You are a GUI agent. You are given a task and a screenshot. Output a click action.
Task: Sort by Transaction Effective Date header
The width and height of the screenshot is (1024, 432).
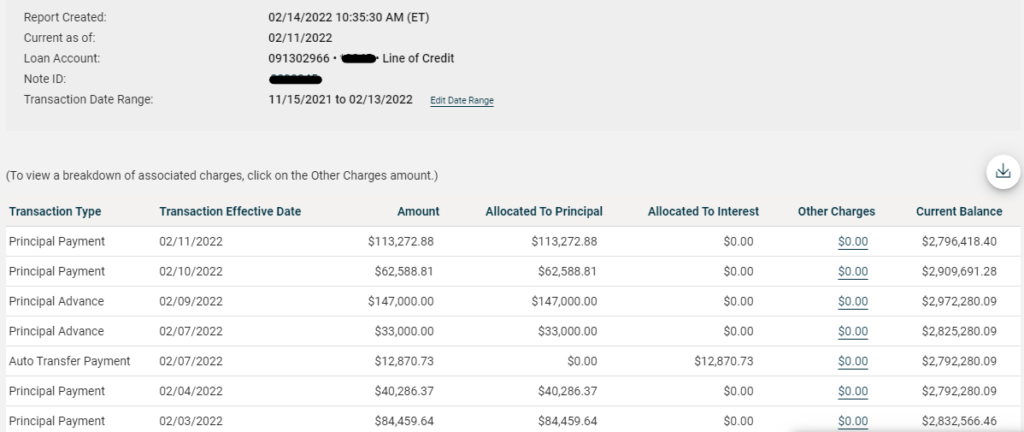coord(230,211)
